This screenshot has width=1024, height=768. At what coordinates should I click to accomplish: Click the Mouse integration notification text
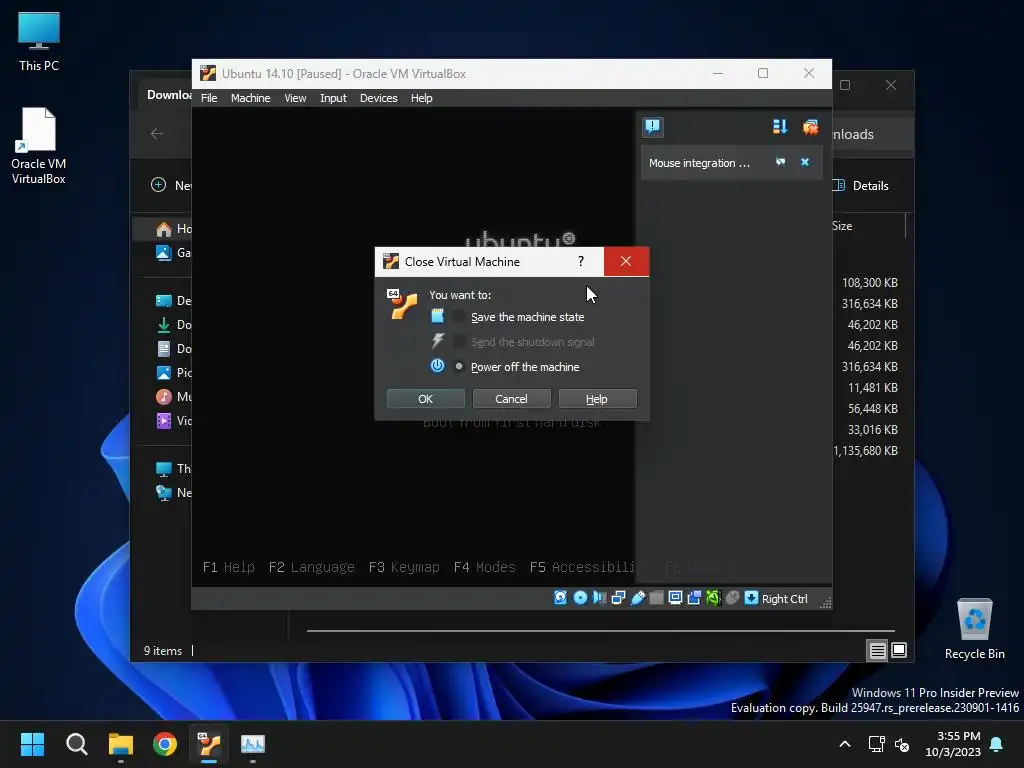point(699,163)
